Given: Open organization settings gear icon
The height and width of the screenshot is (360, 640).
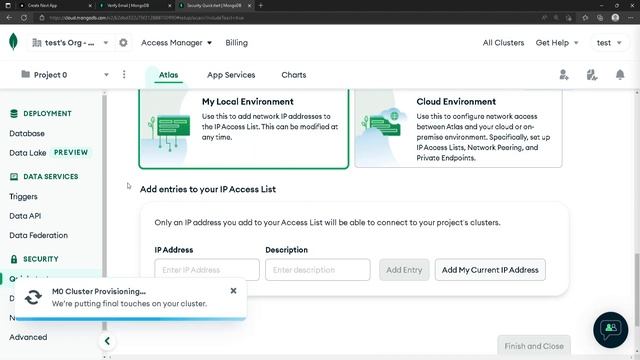Looking at the screenshot, I should pyautogui.click(x=123, y=42).
